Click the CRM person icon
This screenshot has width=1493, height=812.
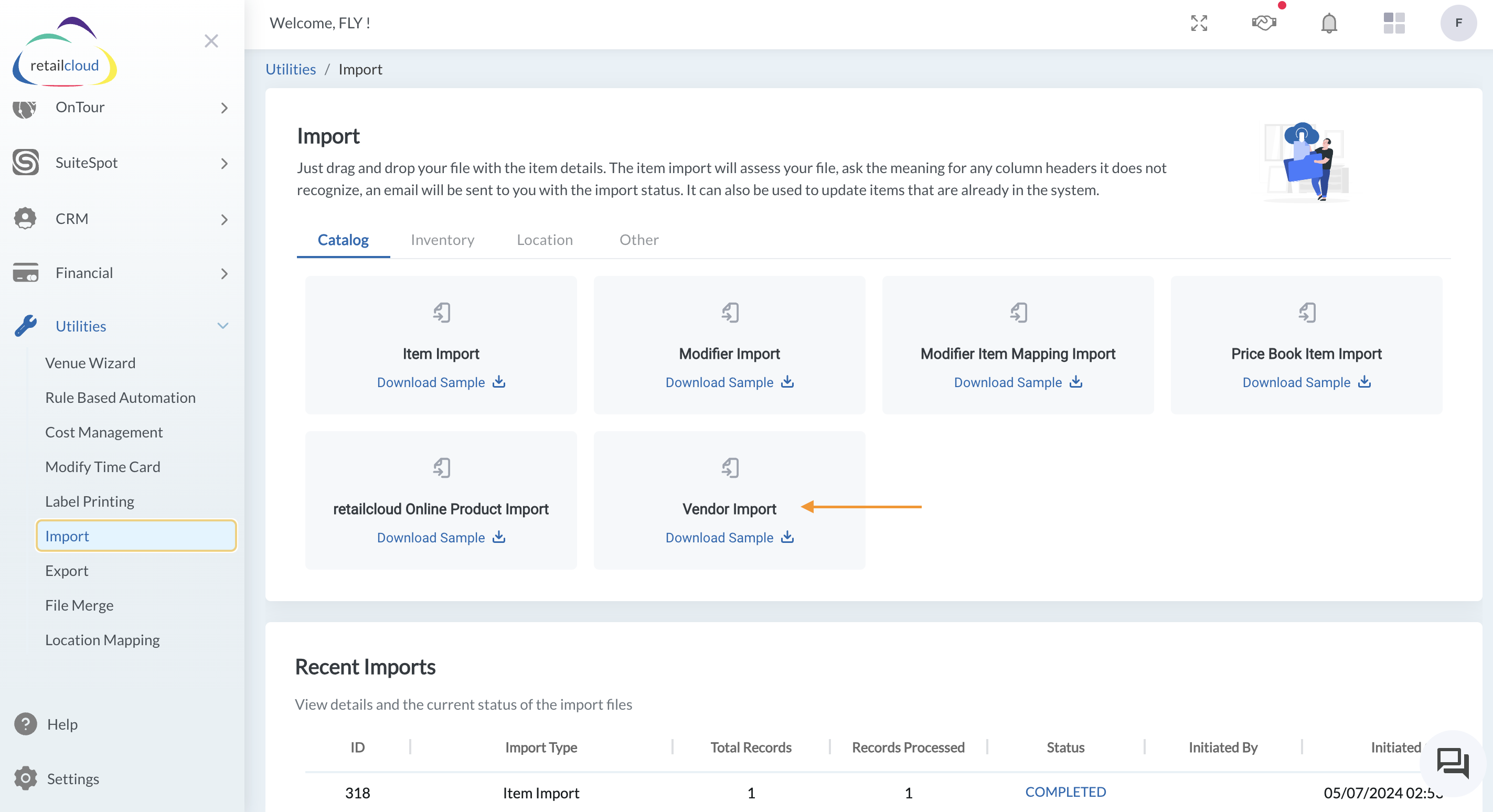point(25,219)
